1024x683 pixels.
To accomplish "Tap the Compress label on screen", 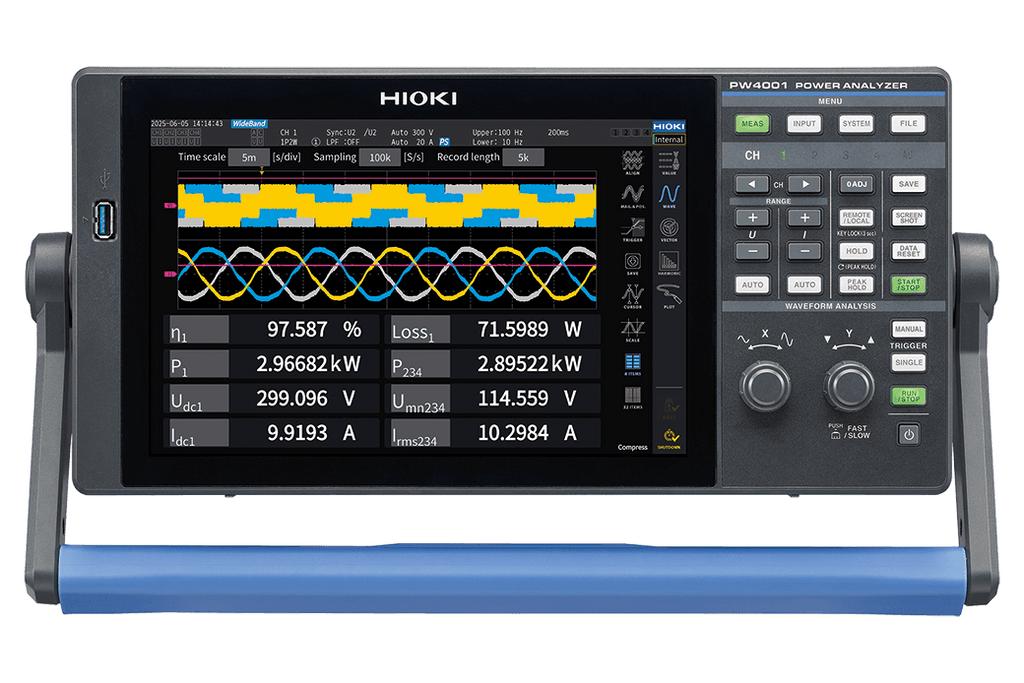I will [x=632, y=447].
